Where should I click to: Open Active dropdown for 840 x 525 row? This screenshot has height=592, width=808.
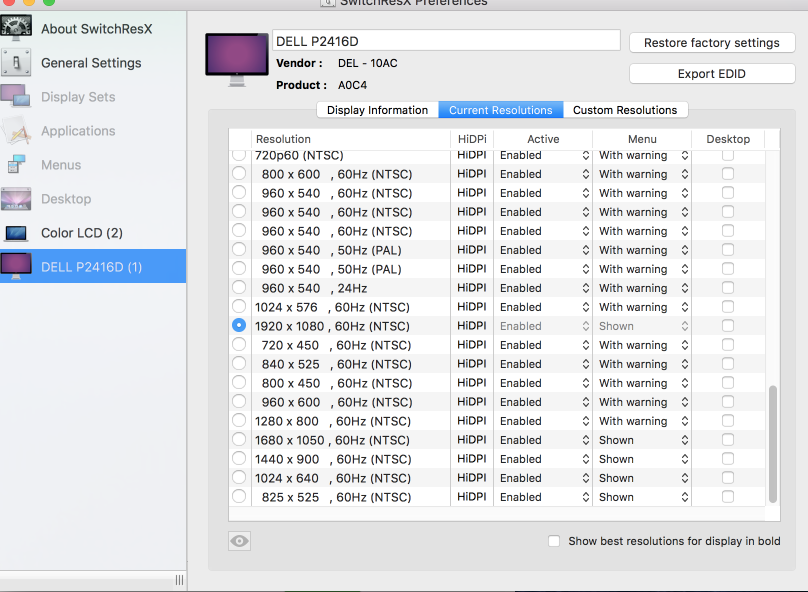click(x=544, y=364)
